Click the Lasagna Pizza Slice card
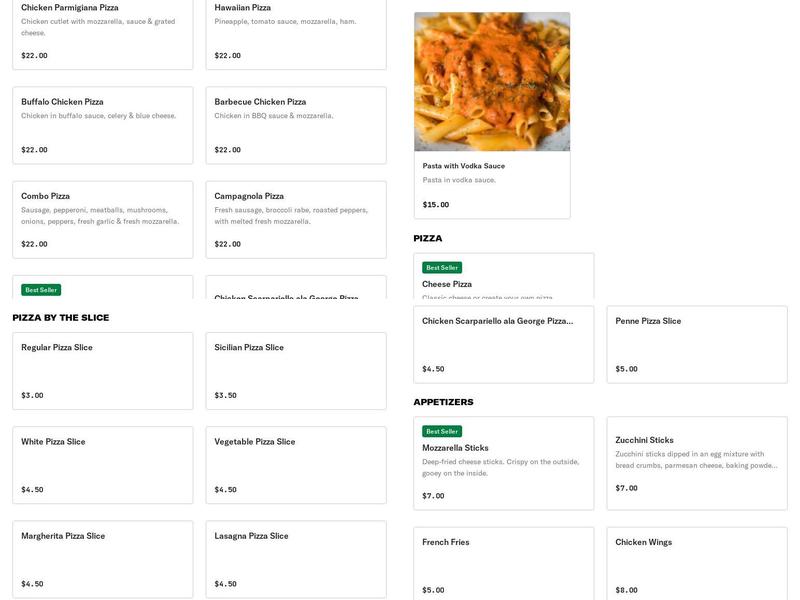 click(295, 559)
